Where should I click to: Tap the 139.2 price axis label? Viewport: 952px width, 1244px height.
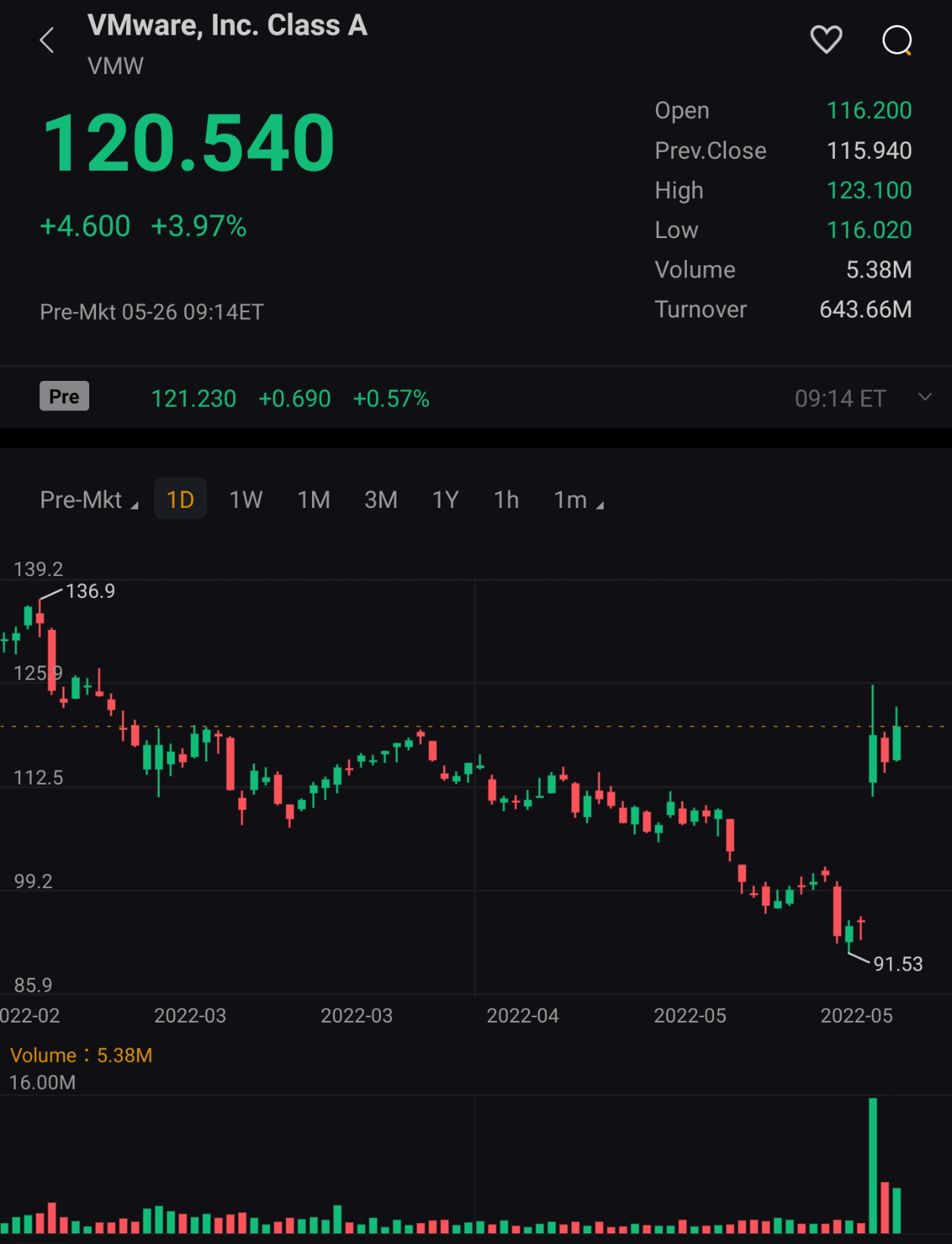coord(39,569)
